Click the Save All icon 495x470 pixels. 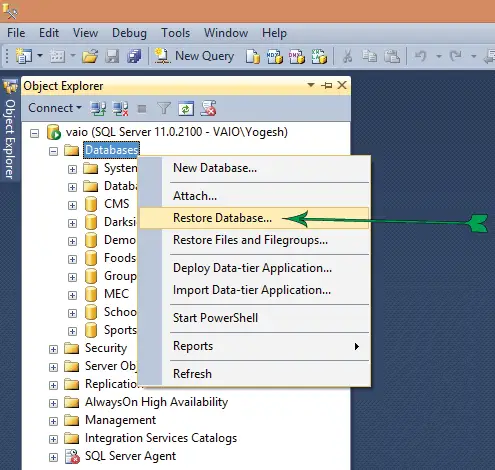pos(134,56)
